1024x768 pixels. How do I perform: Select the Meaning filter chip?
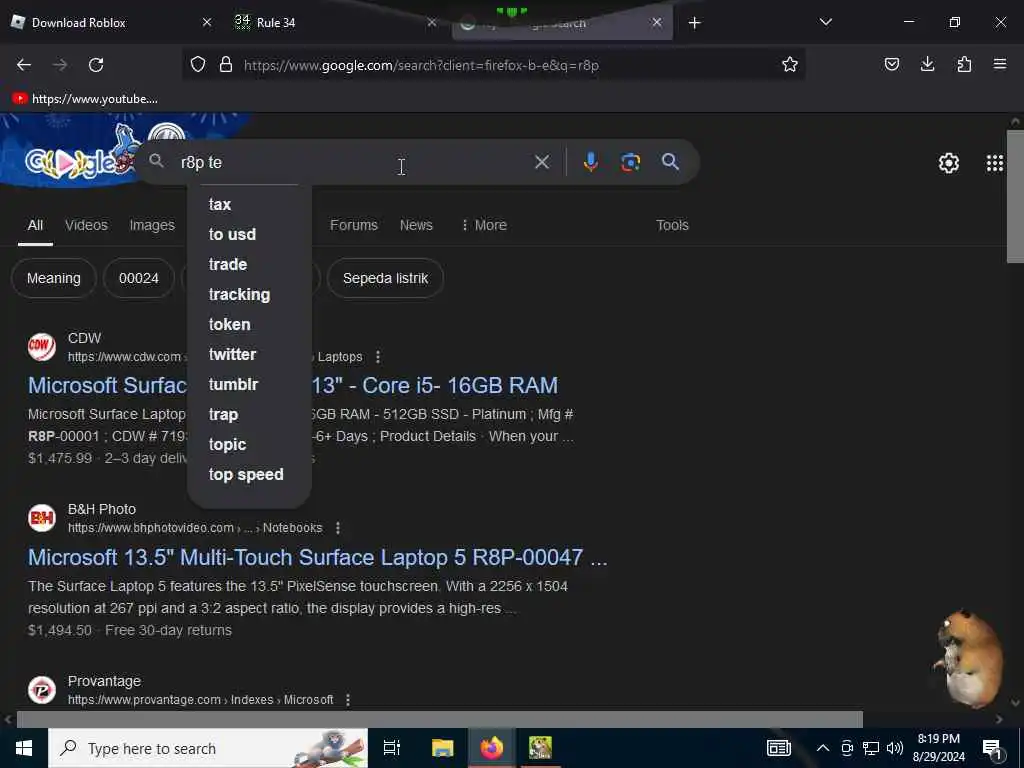(x=54, y=278)
